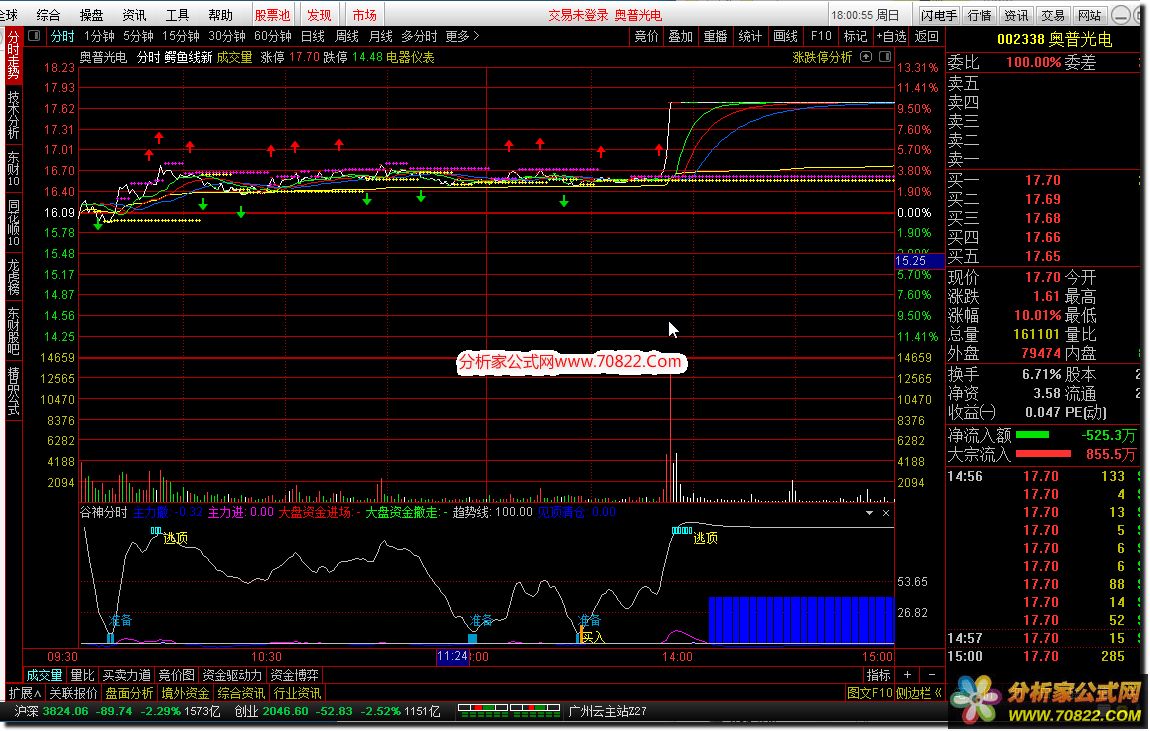1150x731 pixels.
Task: Switch to the 买卖力道 bottom tab
Action: tap(127, 675)
